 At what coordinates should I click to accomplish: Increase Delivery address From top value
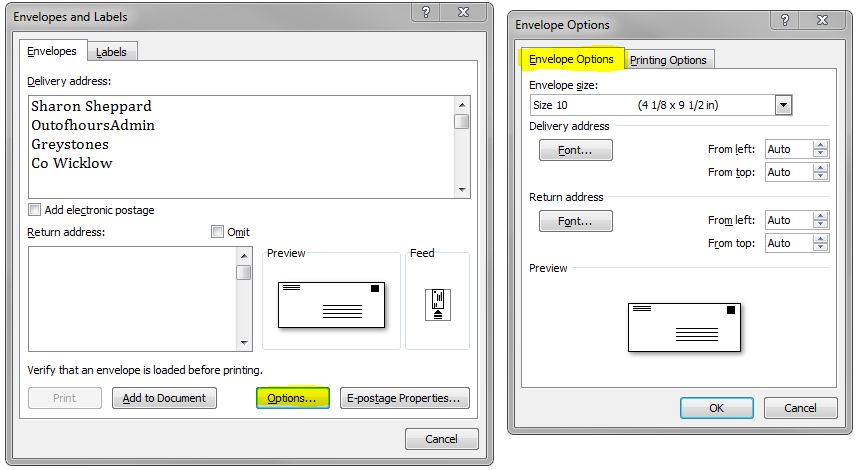[820, 168]
